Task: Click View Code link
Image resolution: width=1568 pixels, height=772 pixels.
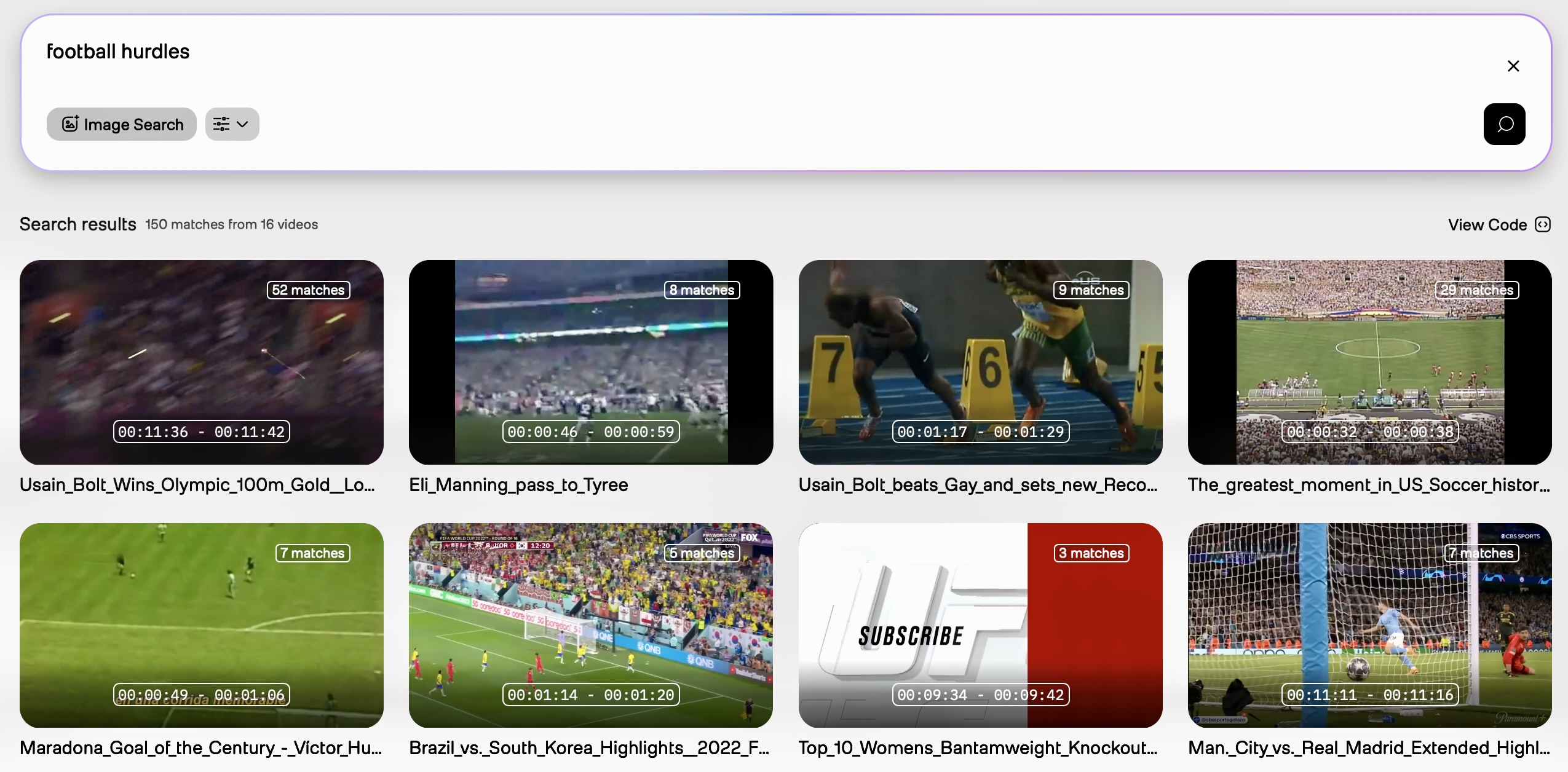Action: tap(1487, 224)
